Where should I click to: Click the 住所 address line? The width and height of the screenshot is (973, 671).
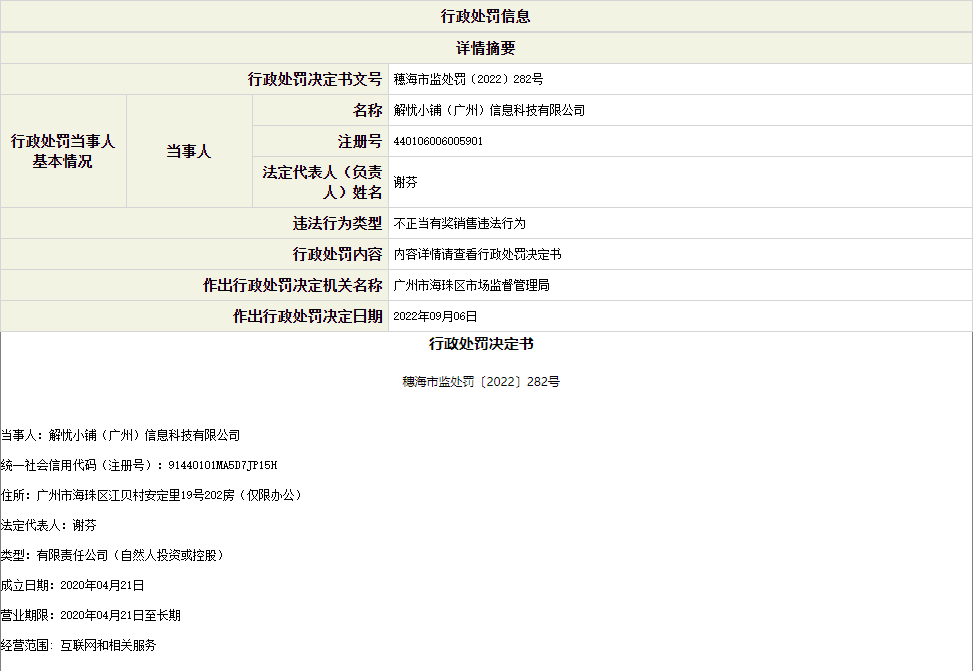(152, 495)
